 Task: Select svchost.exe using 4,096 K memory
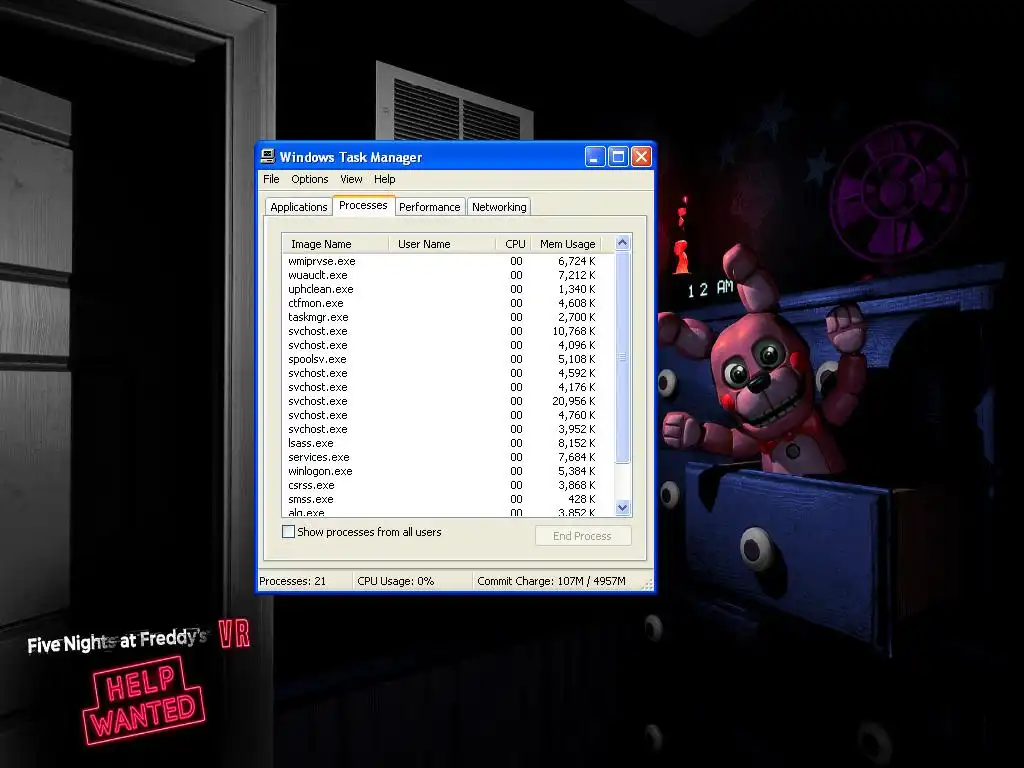coord(448,345)
